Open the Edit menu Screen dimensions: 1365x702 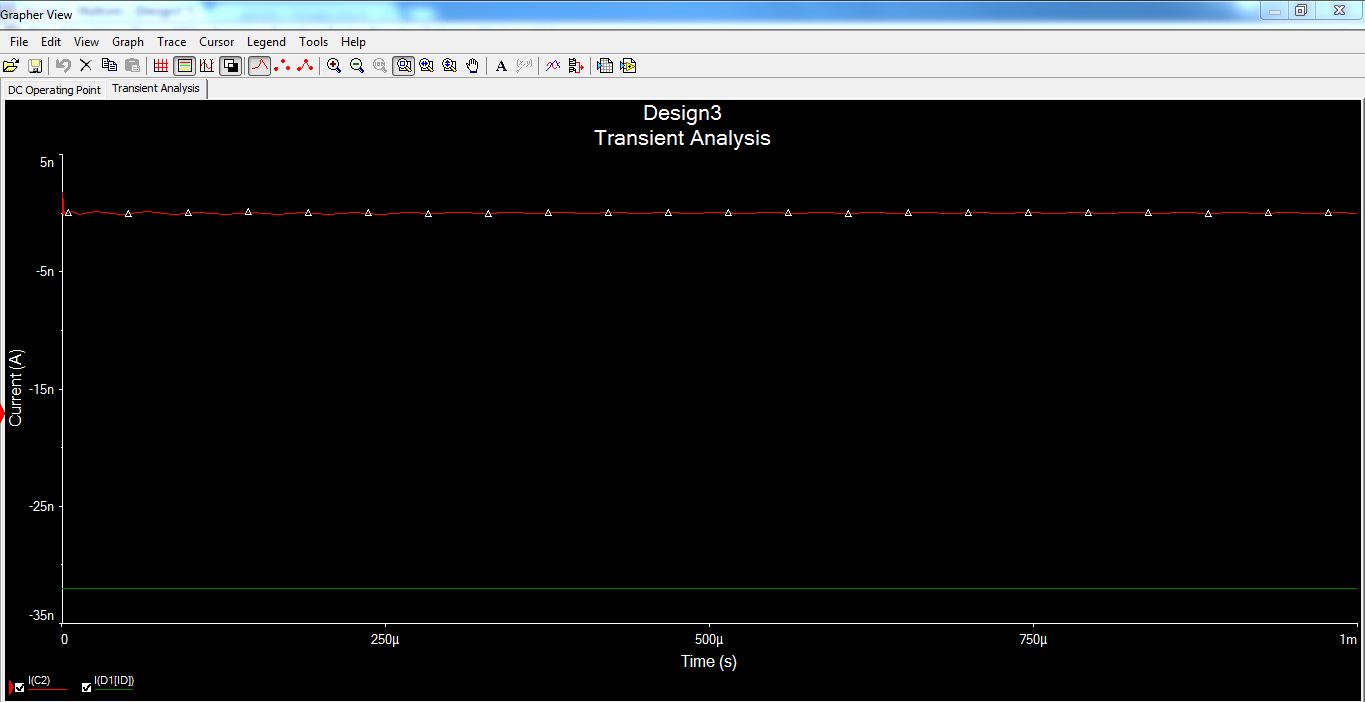[x=51, y=42]
